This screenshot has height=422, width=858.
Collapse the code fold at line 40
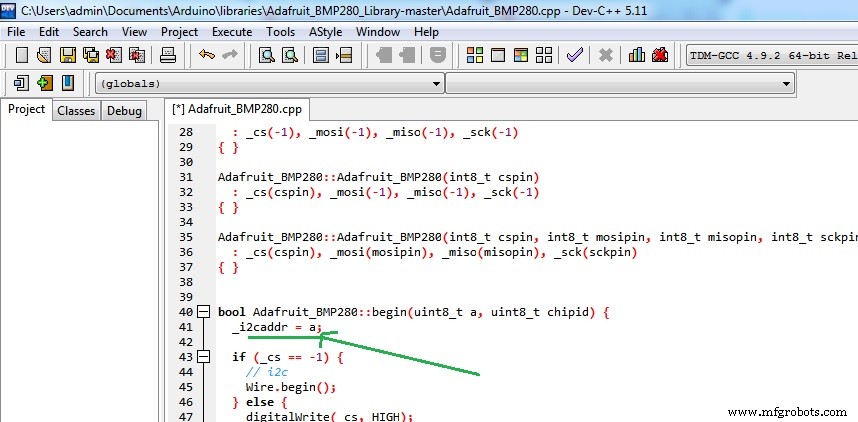coord(204,312)
